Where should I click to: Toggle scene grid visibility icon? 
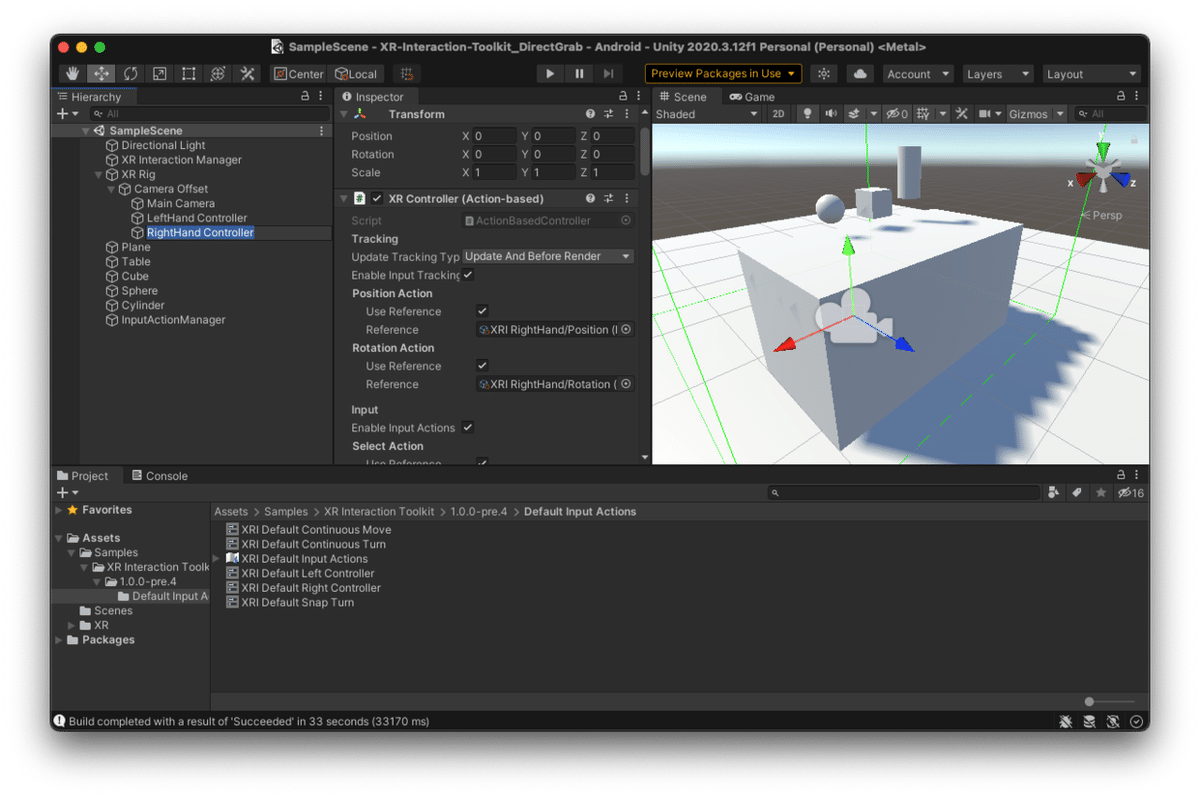[x=923, y=114]
